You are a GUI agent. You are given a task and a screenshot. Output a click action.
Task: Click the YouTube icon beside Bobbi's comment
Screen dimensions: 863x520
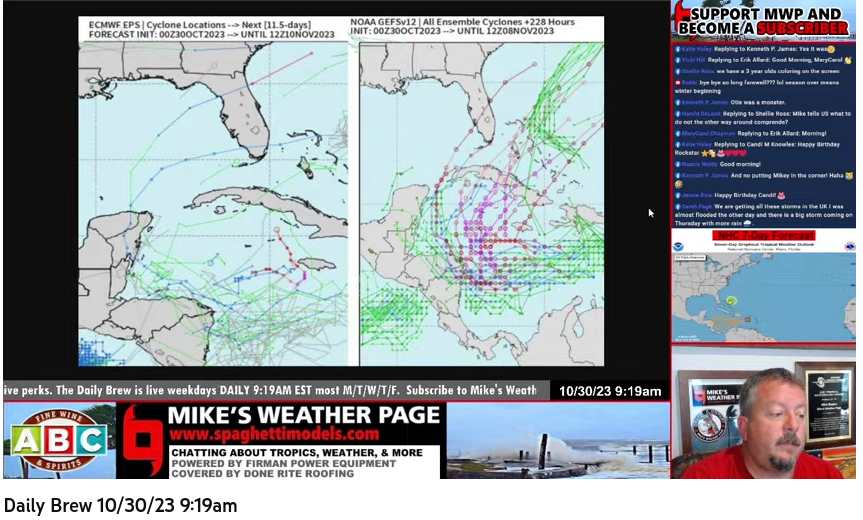pyautogui.click(x=678, y=83)
